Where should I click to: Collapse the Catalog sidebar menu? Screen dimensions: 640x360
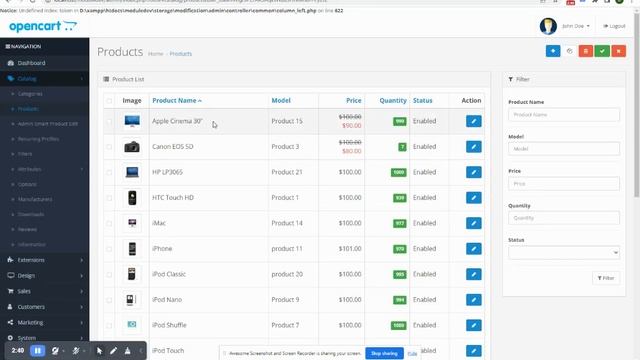click(x=44, y=78)
